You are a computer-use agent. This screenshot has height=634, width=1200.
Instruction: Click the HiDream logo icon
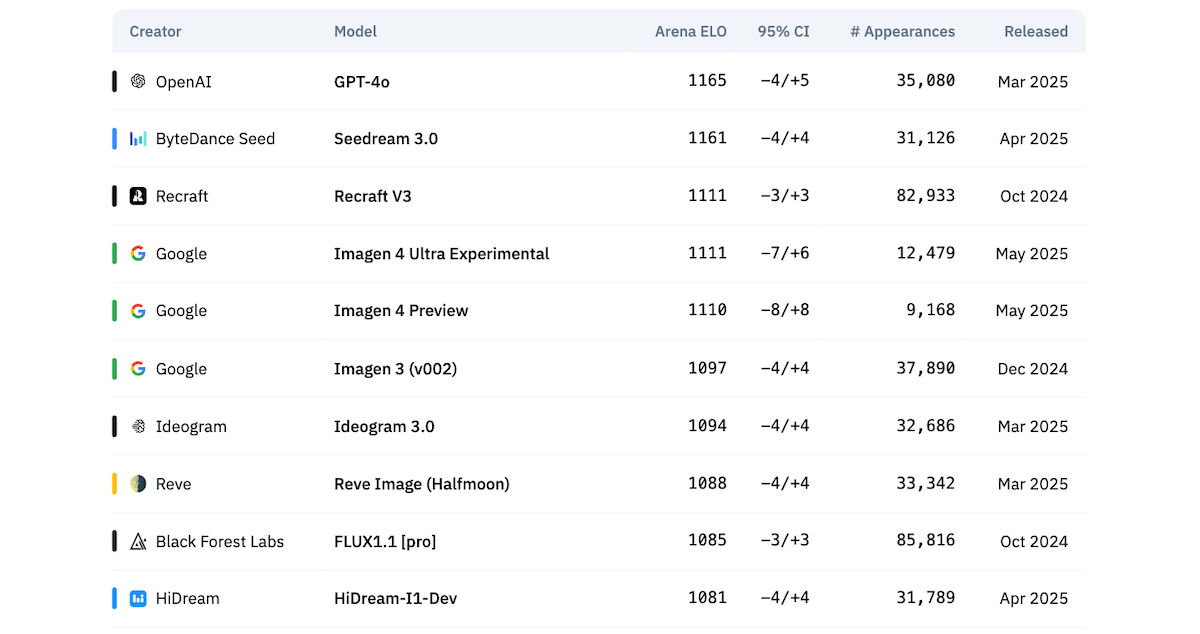point(138,599)
